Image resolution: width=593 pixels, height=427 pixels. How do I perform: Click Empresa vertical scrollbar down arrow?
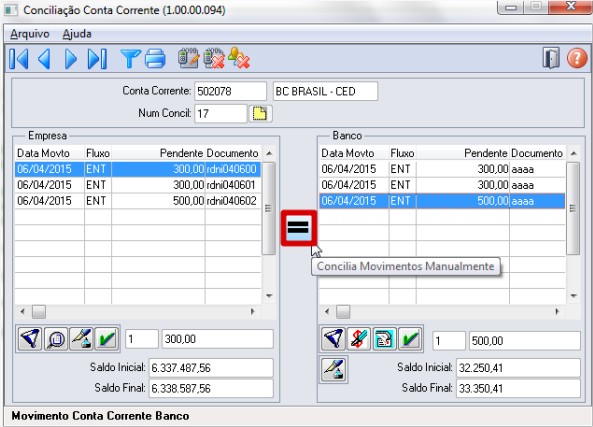[269, 296]
